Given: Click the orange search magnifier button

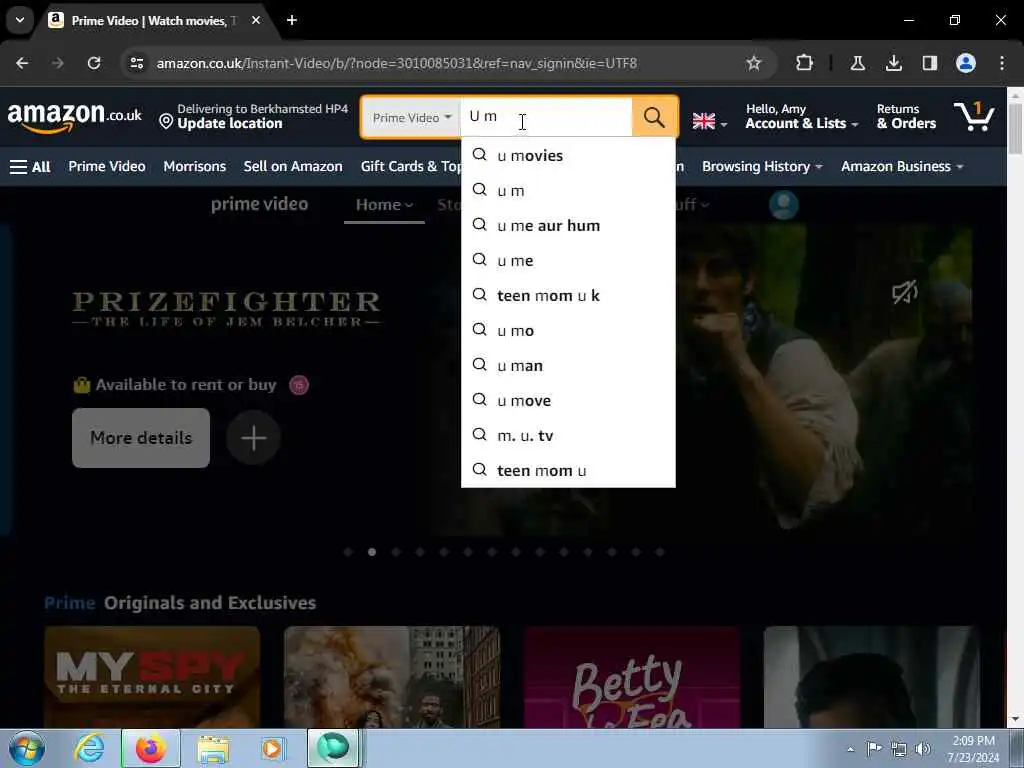Looking at the screenshot, I should (654, 118).
